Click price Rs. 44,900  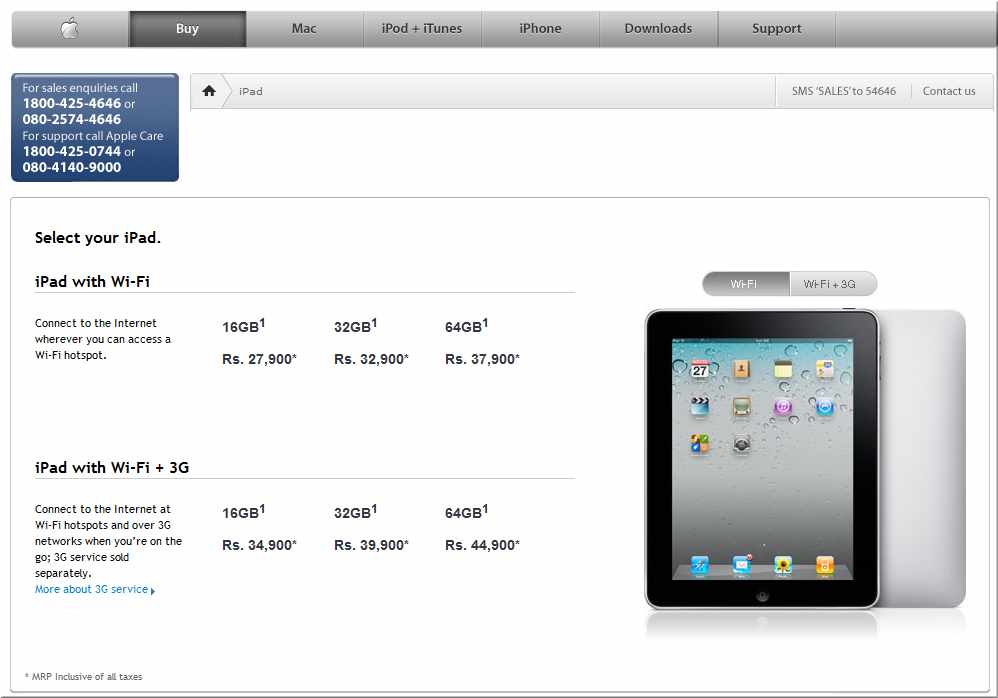[x=482, y=545]
